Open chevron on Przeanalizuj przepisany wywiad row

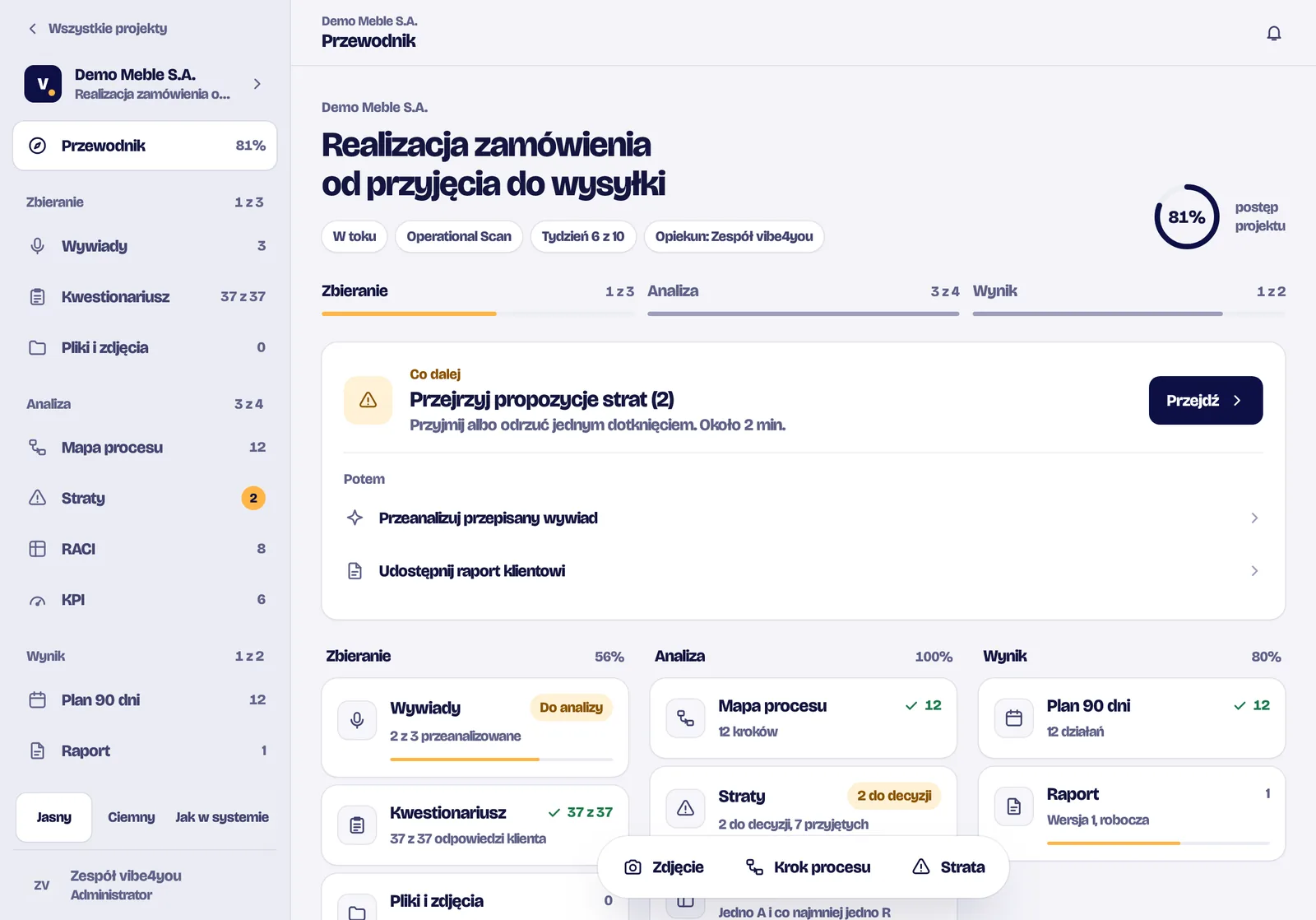pos(1254,518)
